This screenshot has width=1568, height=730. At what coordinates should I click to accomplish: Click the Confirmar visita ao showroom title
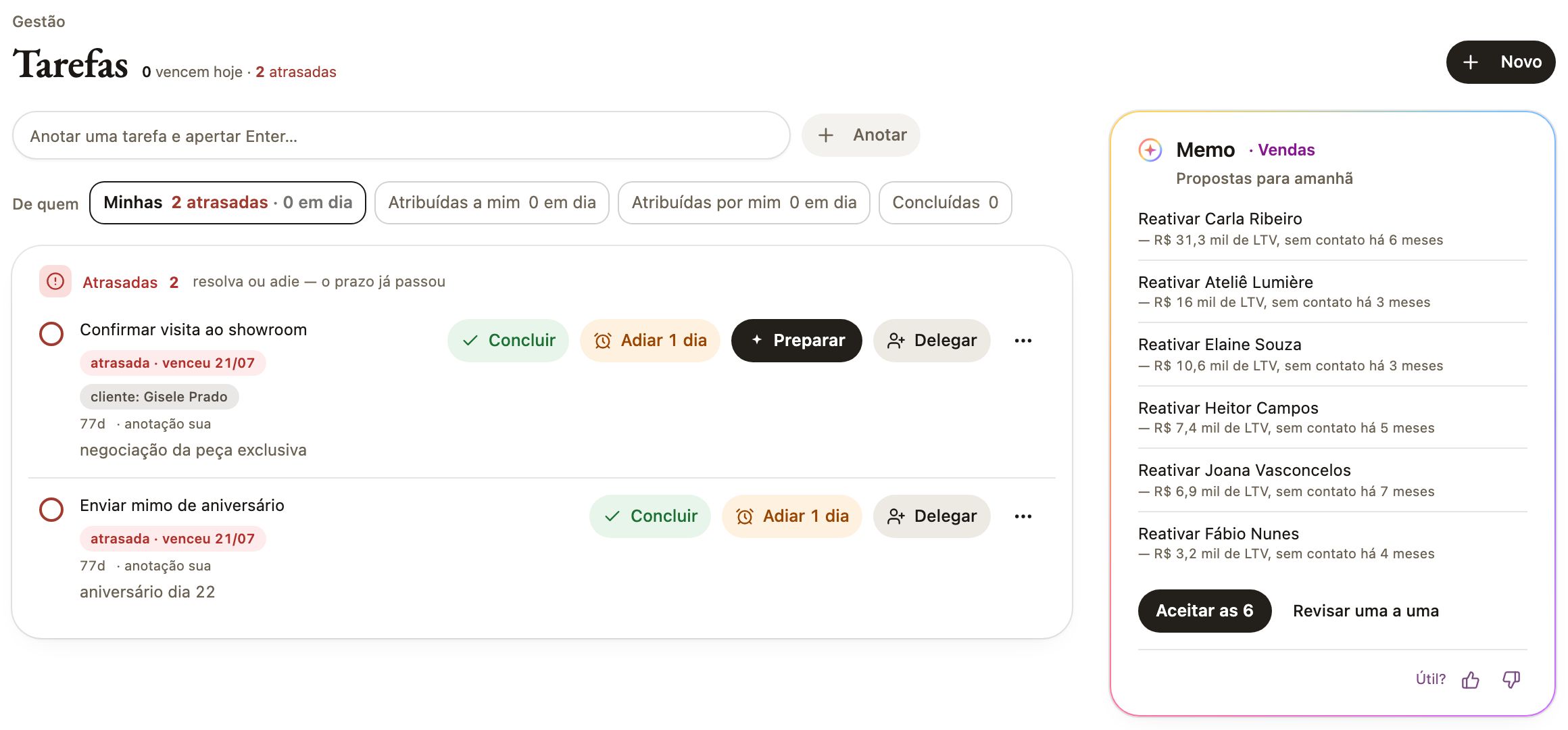(193, 330)
